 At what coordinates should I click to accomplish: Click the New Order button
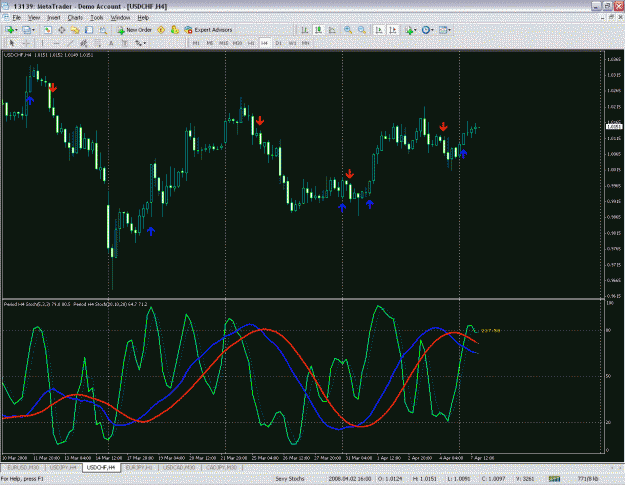click(x=134, y=30)
